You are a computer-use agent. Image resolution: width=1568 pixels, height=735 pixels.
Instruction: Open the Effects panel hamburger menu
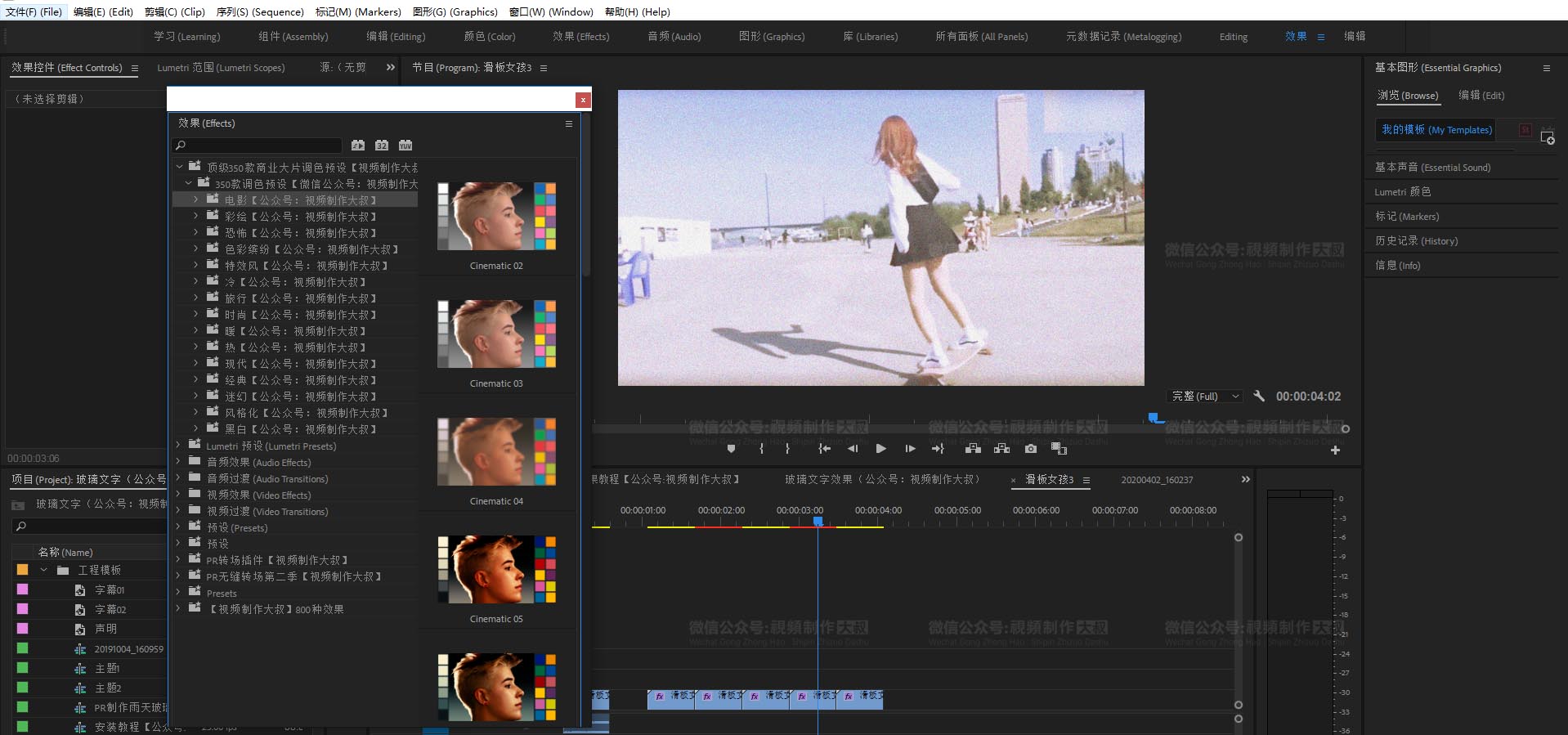pyautogui.click(x=569, y=123)
